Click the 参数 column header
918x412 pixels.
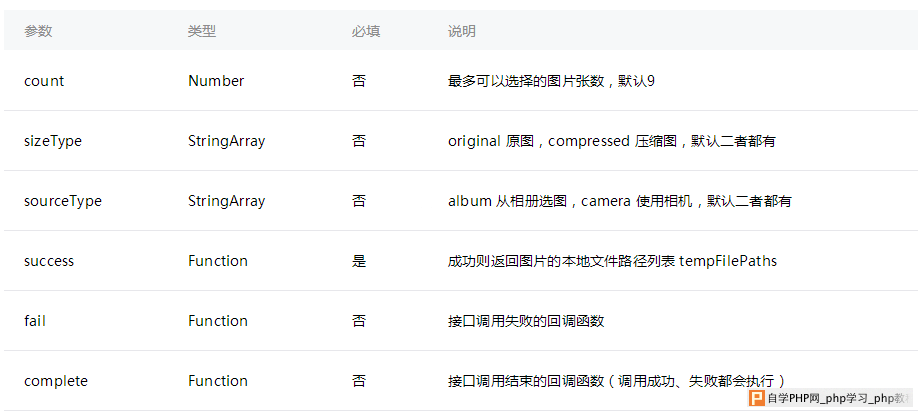38,32
